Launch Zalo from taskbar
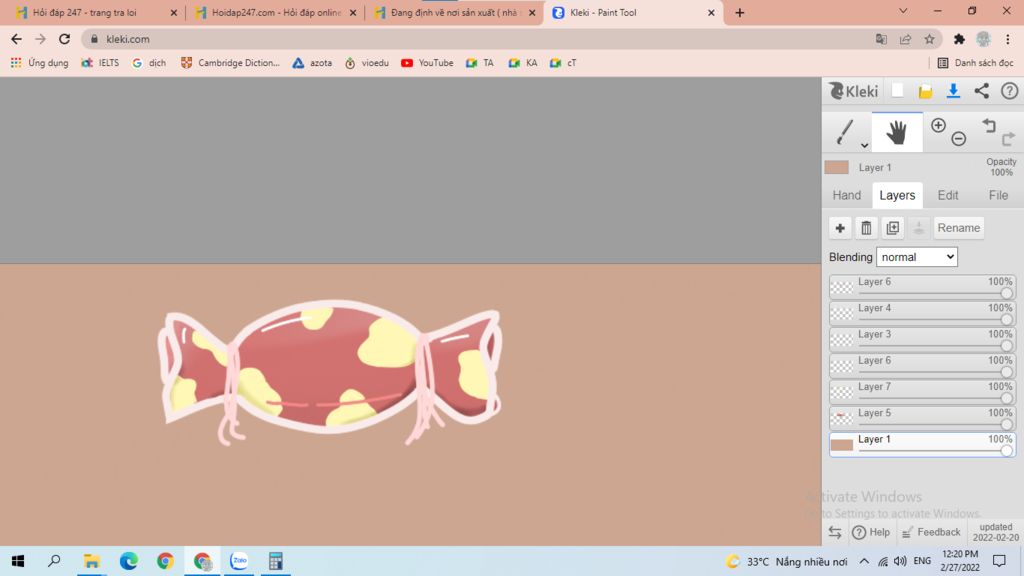Viewport: 1024px width, 576px height. pos(239,561)
